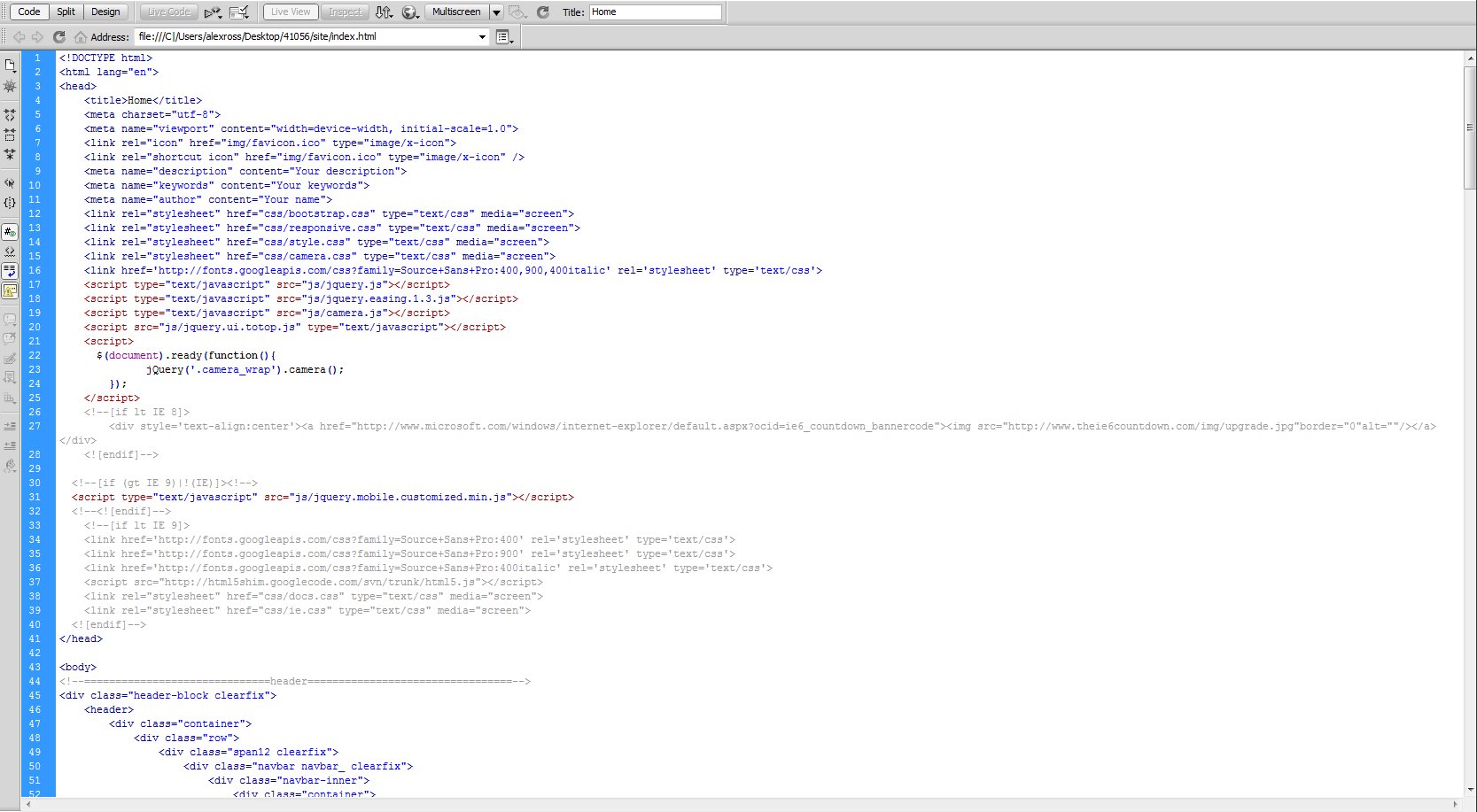The width and height of the screenshot is (1477, 812).
Task: Click the Live View button
Action: (291, 12)
